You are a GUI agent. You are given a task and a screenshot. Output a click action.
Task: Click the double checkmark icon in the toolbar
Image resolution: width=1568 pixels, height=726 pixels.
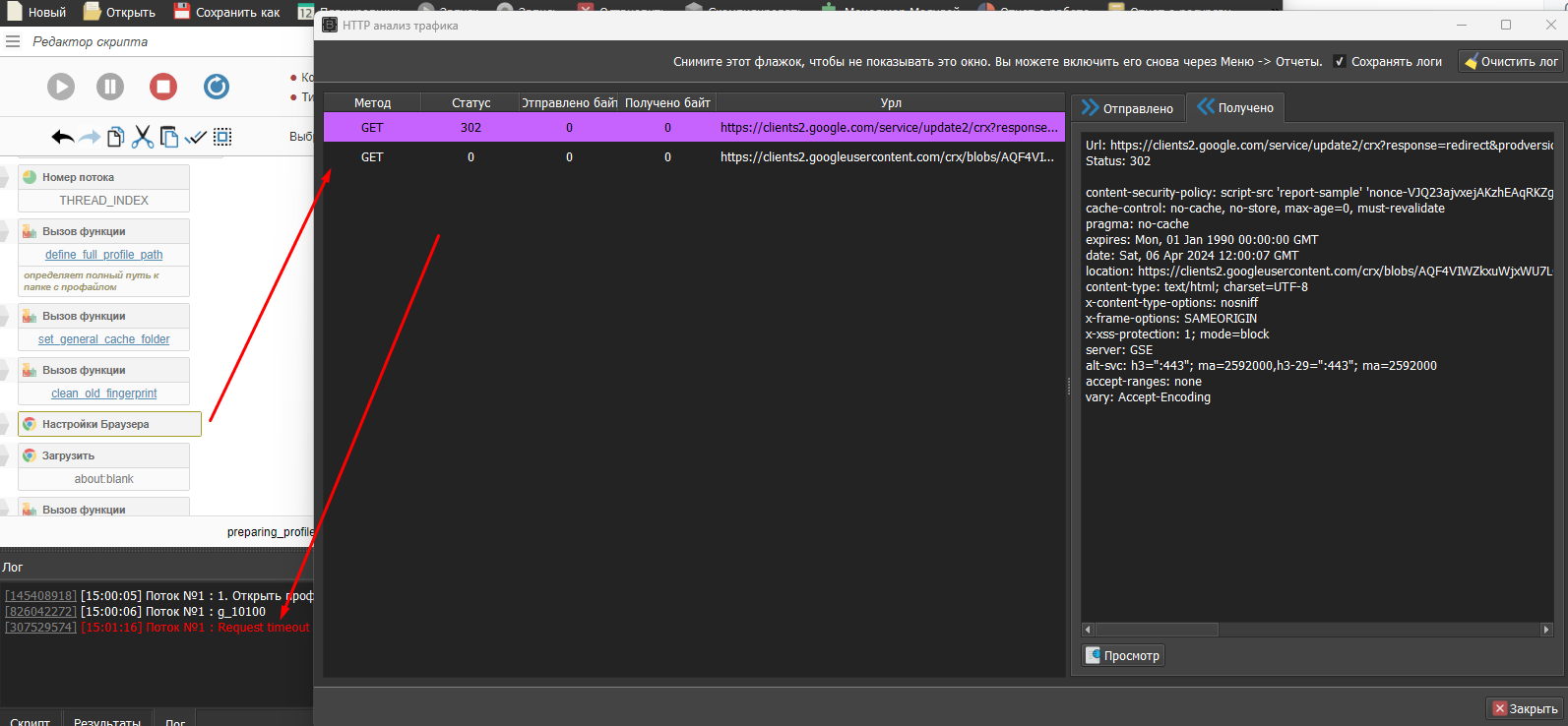[196, 137]
